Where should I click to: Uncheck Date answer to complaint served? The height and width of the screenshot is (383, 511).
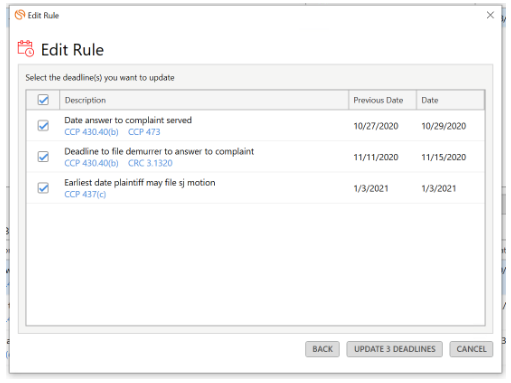(43, 126)
